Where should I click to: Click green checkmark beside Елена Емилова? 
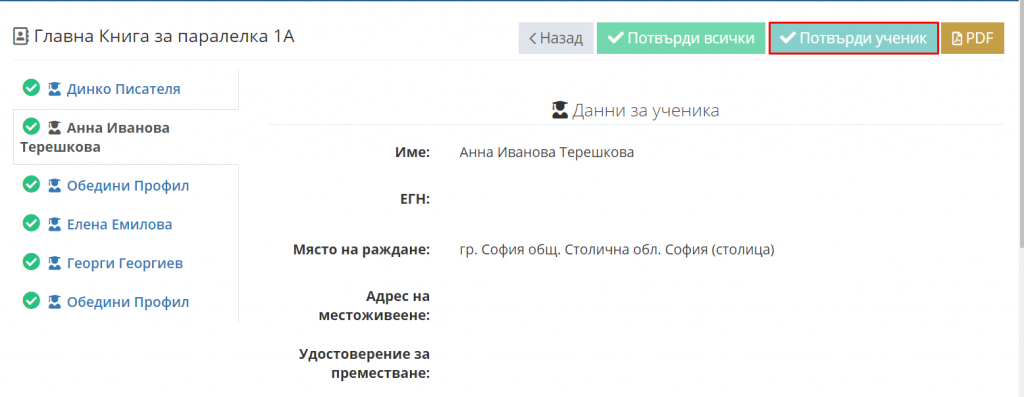(x=31, y=224)
